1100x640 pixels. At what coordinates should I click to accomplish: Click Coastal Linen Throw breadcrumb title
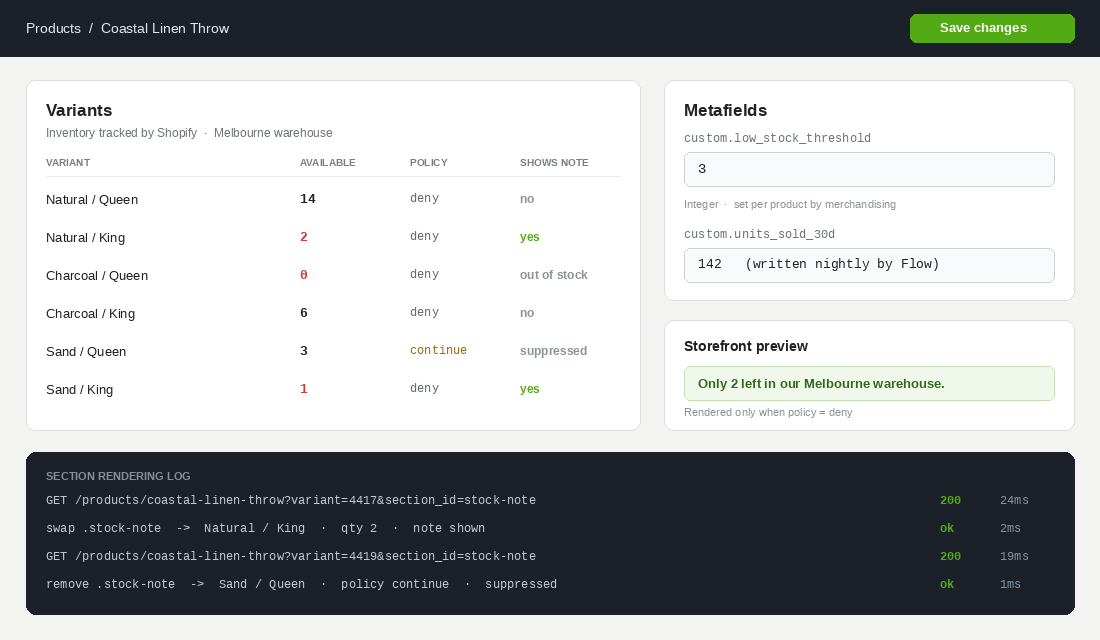coord(165,28)
